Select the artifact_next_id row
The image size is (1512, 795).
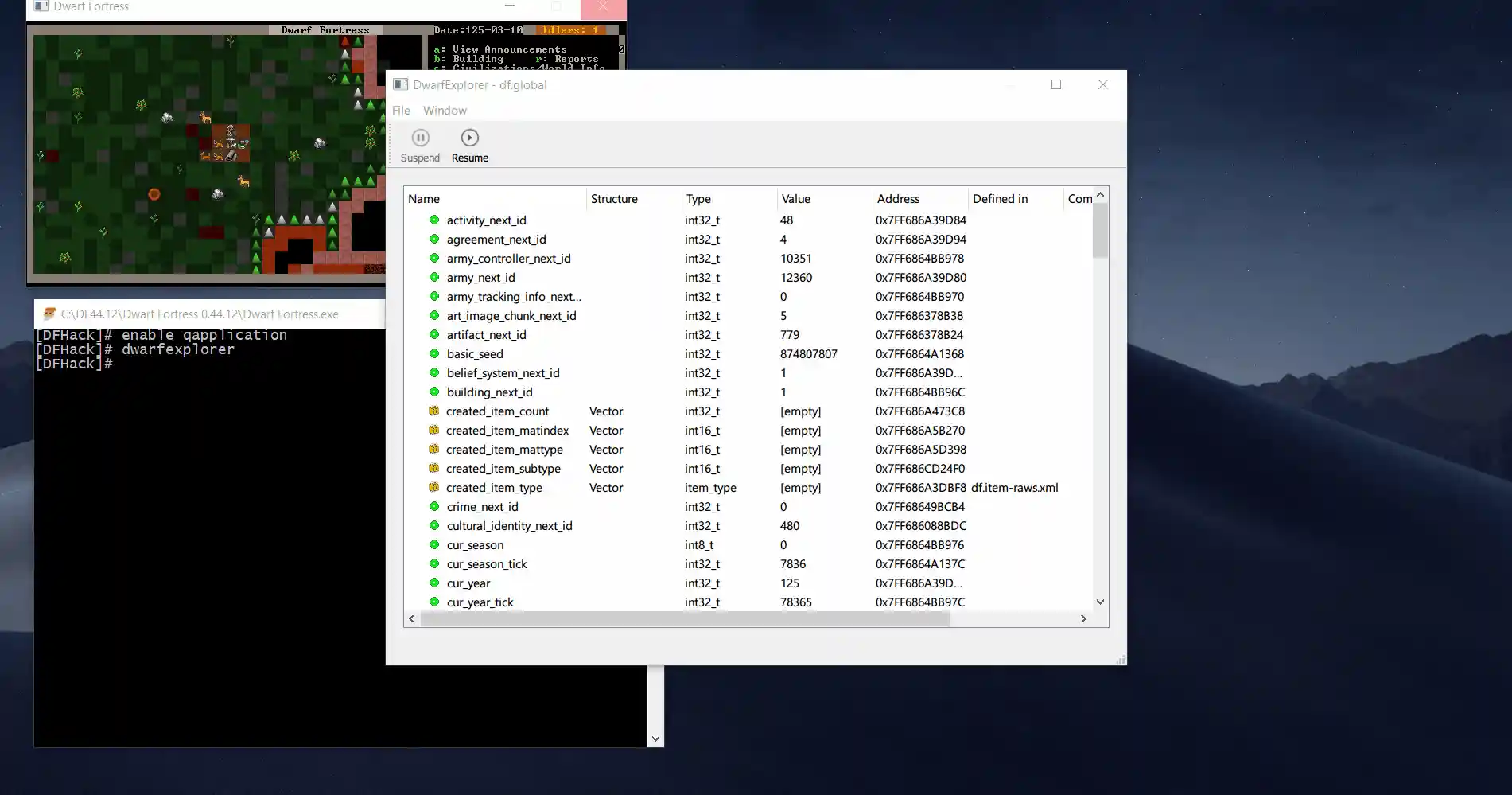click(486, 335)
